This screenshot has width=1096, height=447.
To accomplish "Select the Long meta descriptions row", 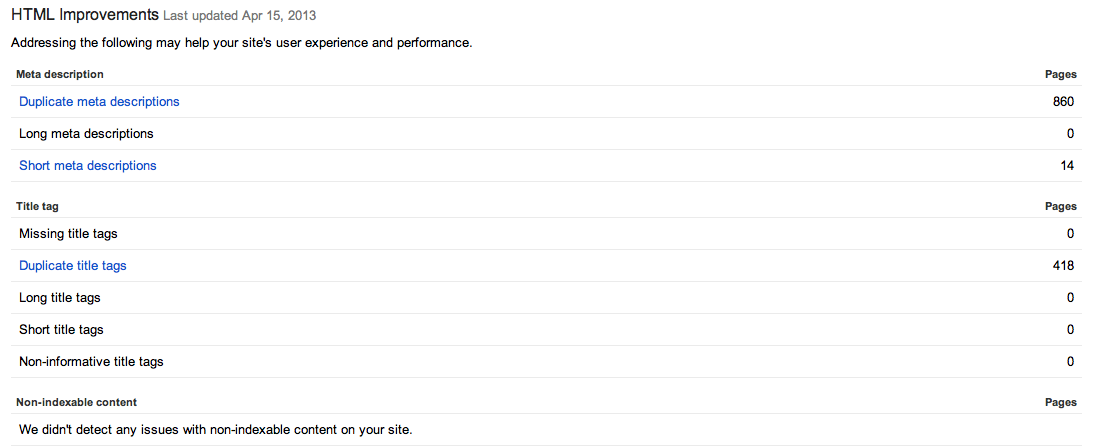I will [x=547, y=134].
